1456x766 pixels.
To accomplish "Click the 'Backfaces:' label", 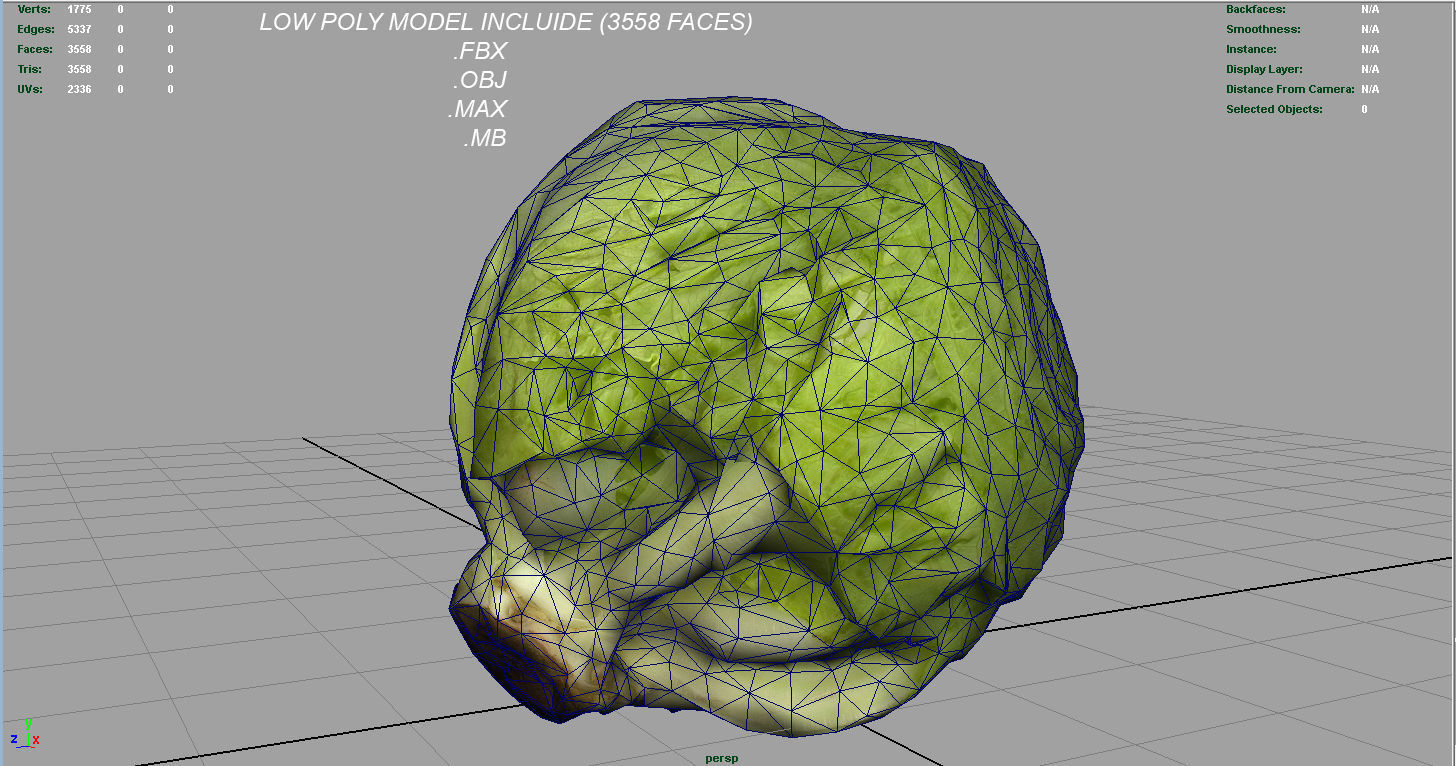I will pyautogui.click(x=1256, y=9).
